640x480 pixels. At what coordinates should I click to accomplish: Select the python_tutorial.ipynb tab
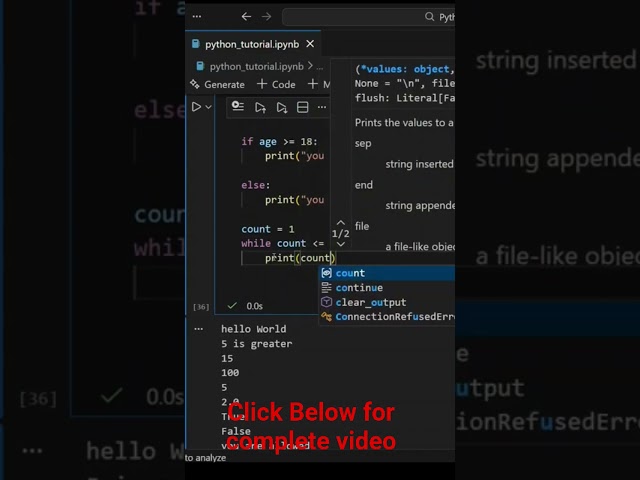(x=252, y=44)
